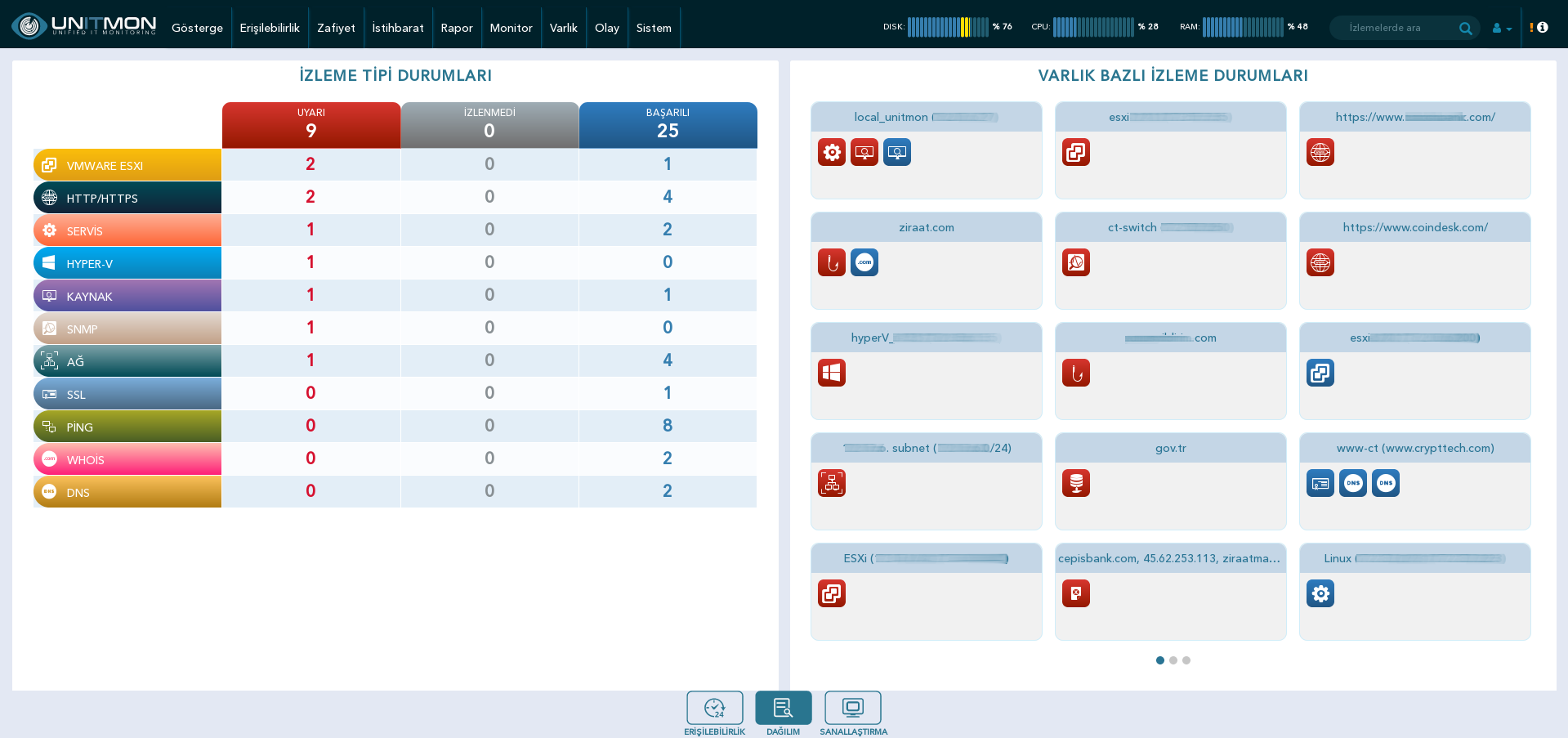This screenshot has height=738, width=1568.
Task: Select the HTTP/HTTPS monitoring type row
Action: (395, 197)
